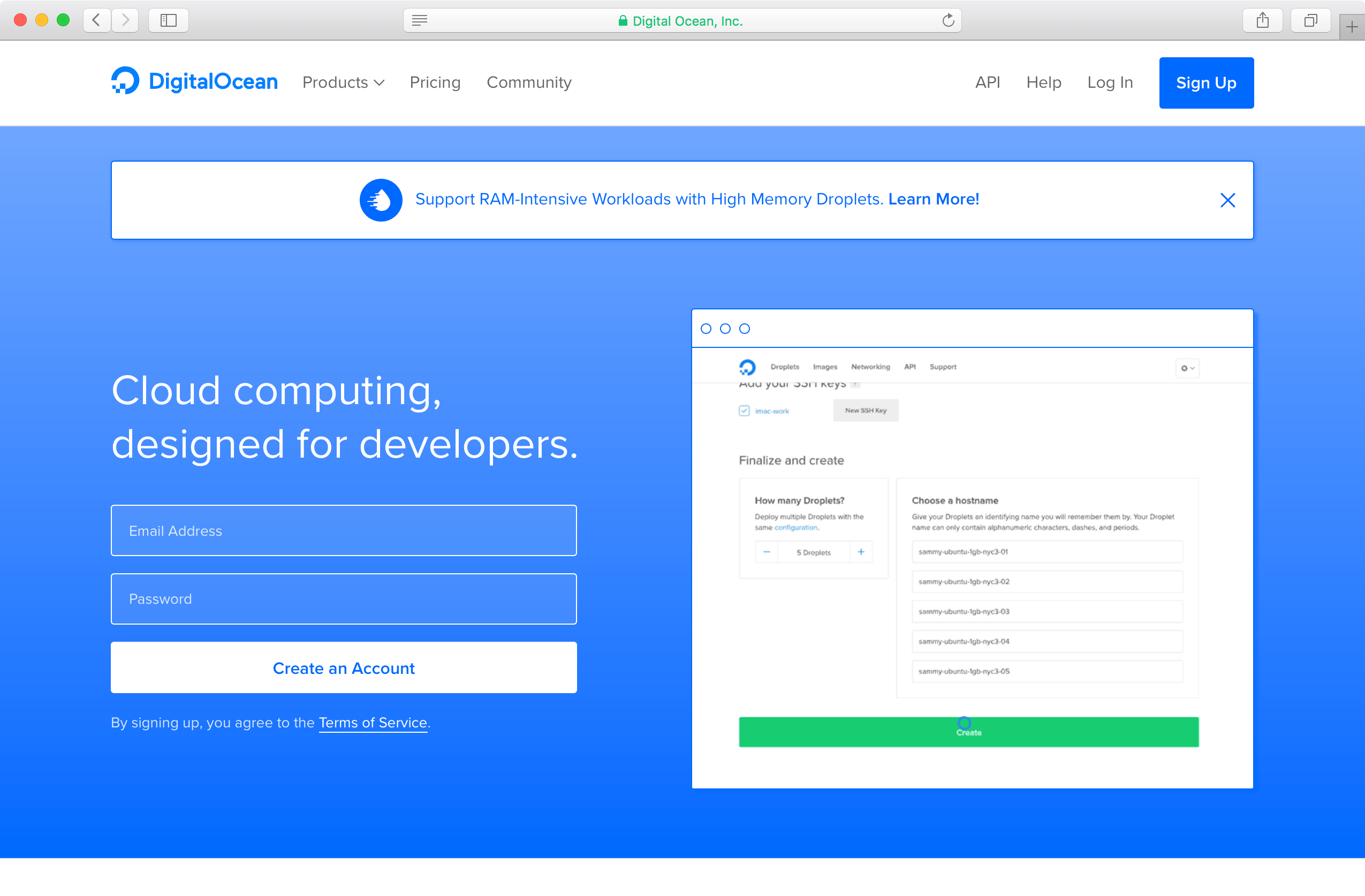Click the Email Address input field

344,530
